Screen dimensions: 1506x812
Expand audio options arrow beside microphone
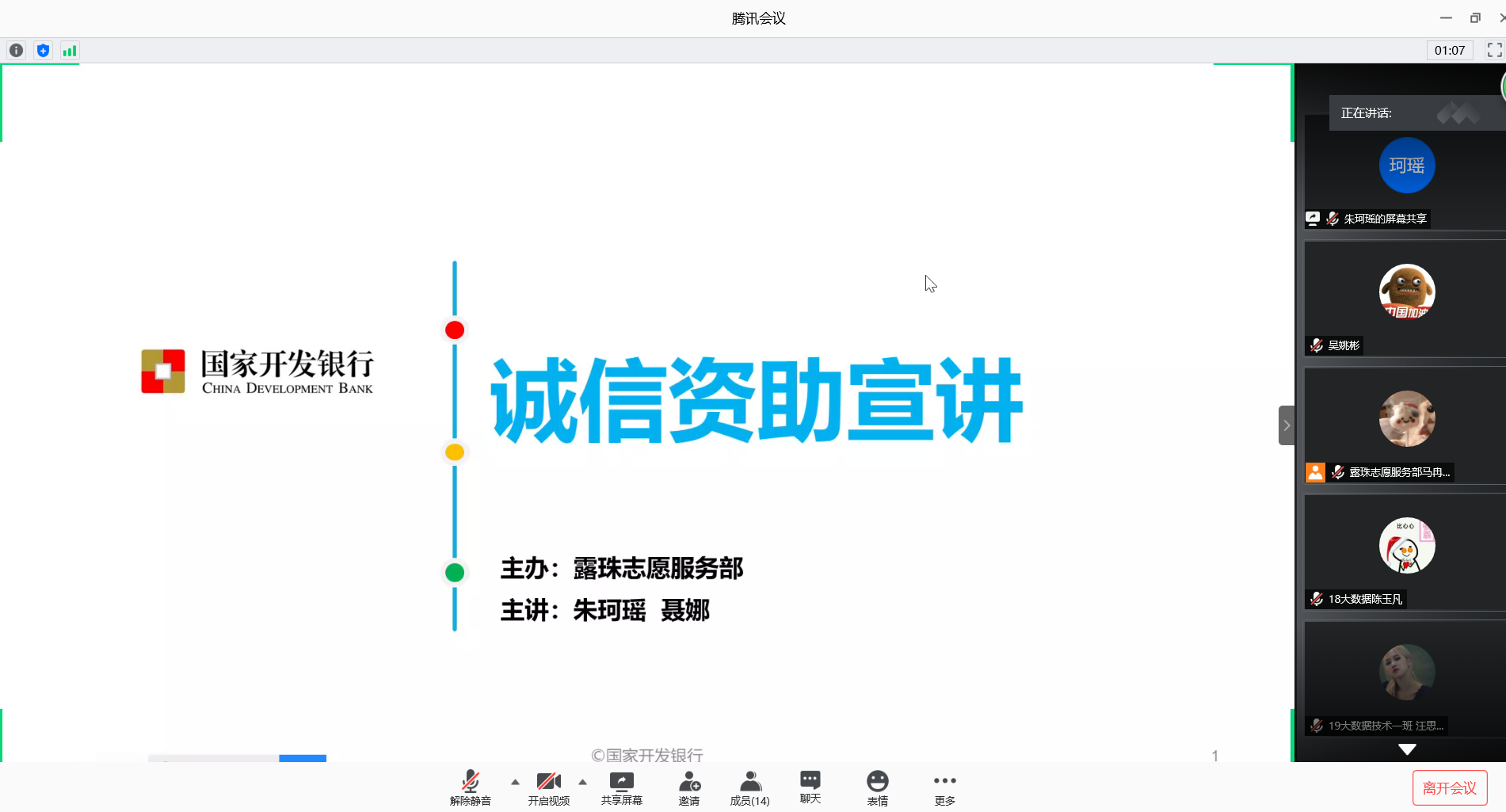(x=515, y=782)
